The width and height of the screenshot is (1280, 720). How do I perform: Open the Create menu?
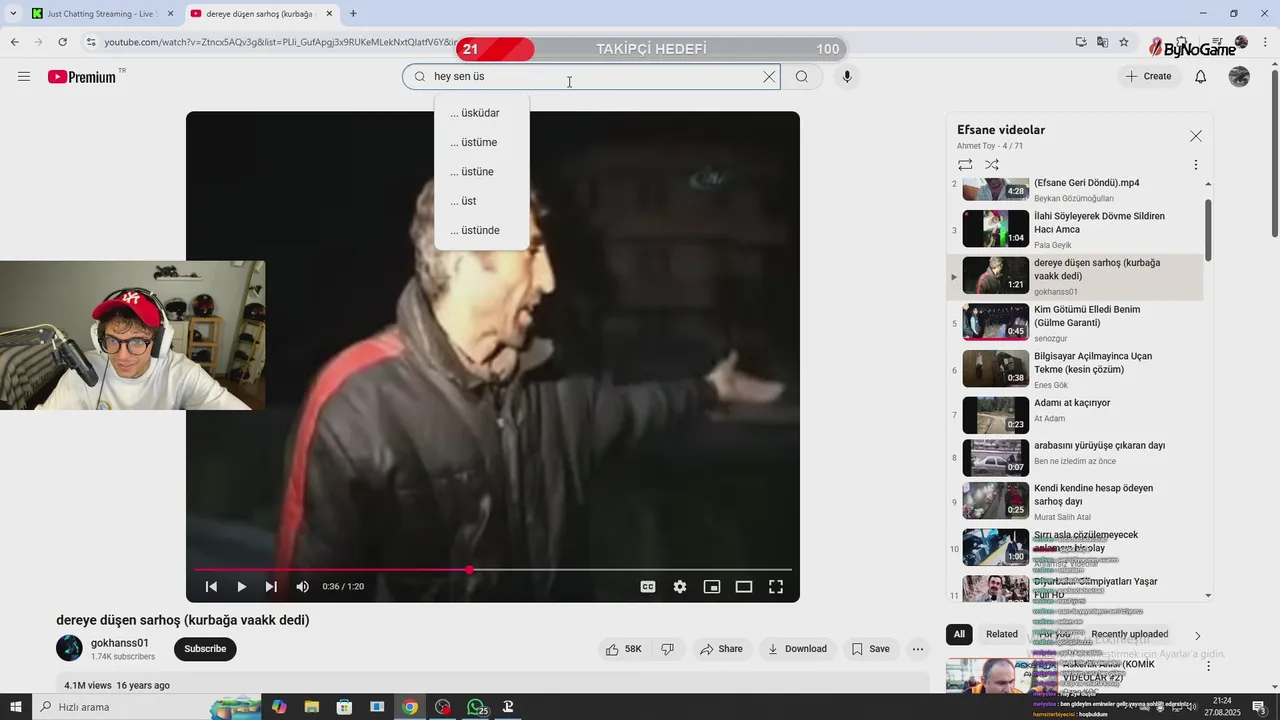(1148, 76)
